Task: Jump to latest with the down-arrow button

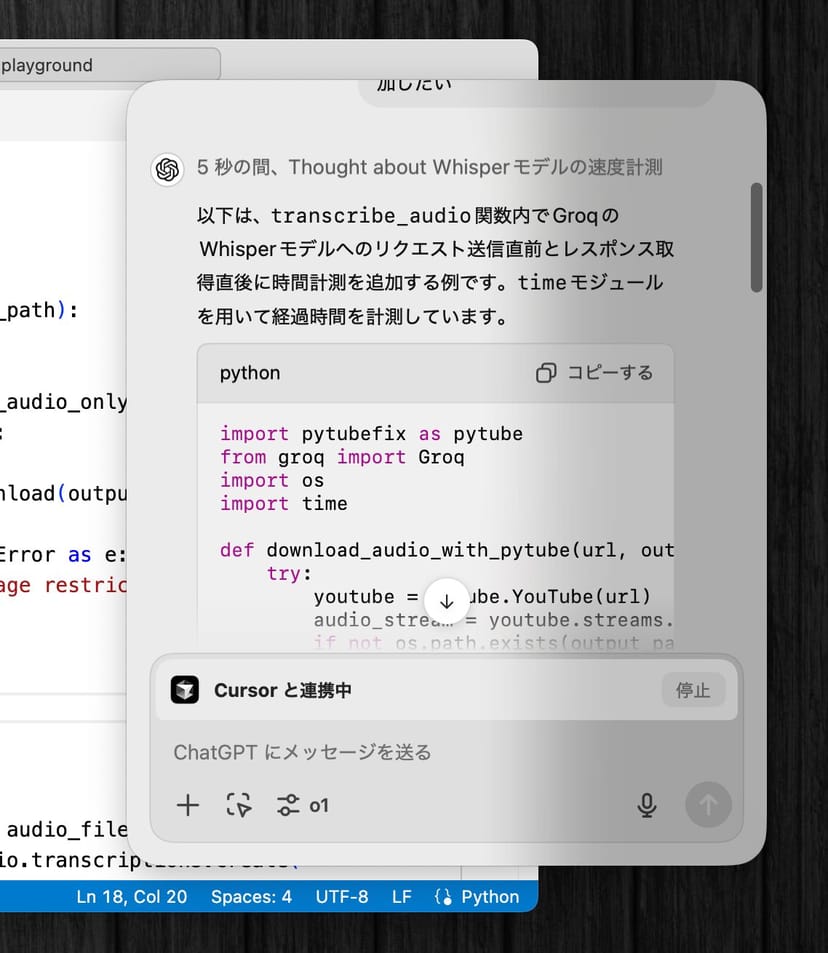Action: 447,602
